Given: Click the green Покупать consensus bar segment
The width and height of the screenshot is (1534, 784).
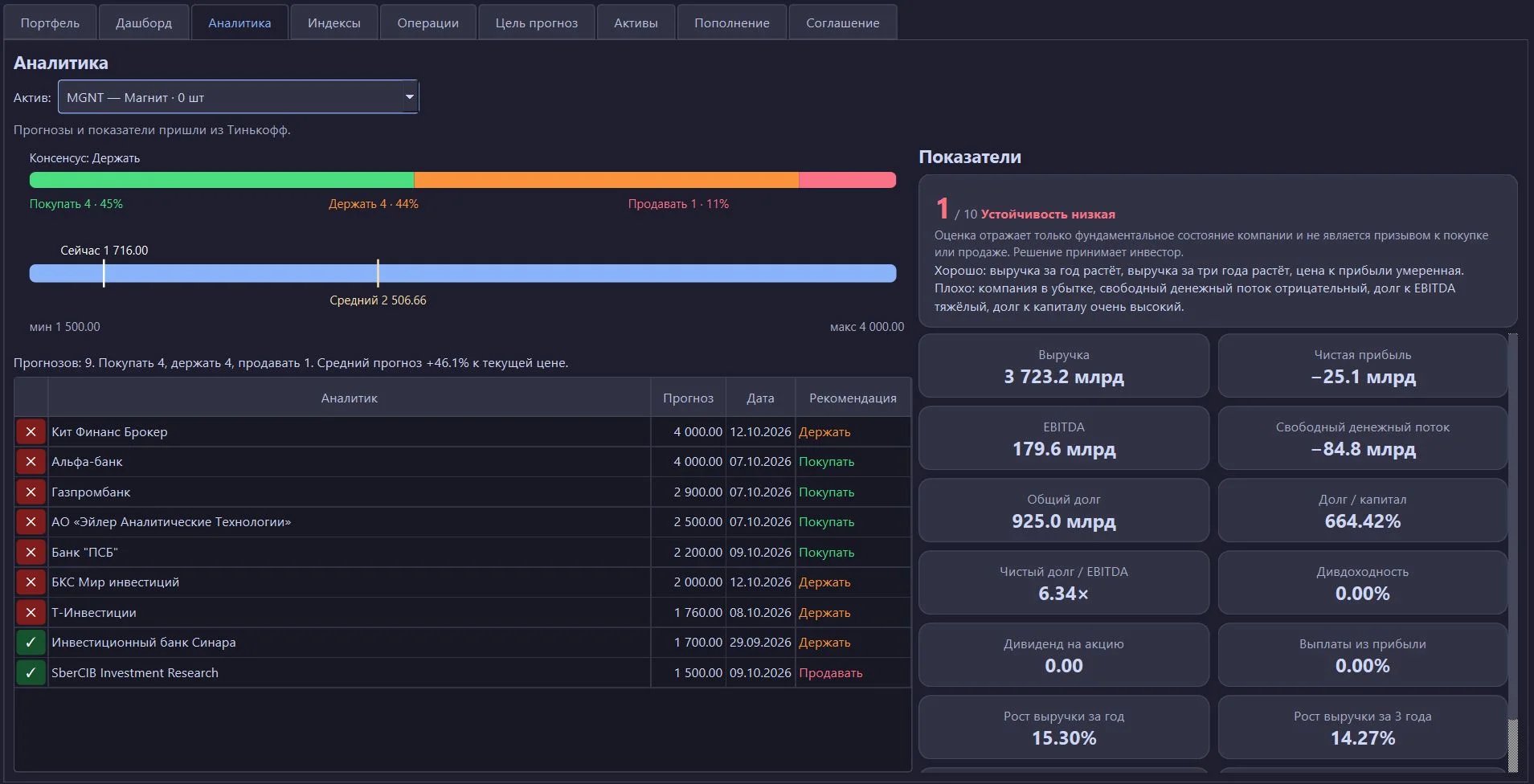Looking at the screenshot, I should click(222, 180).
